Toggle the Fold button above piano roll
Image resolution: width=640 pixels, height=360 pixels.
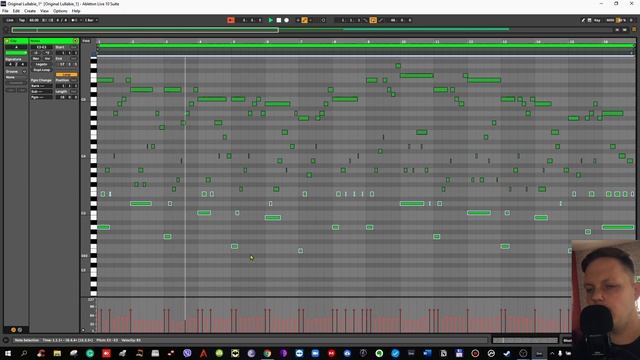(86, 41)
